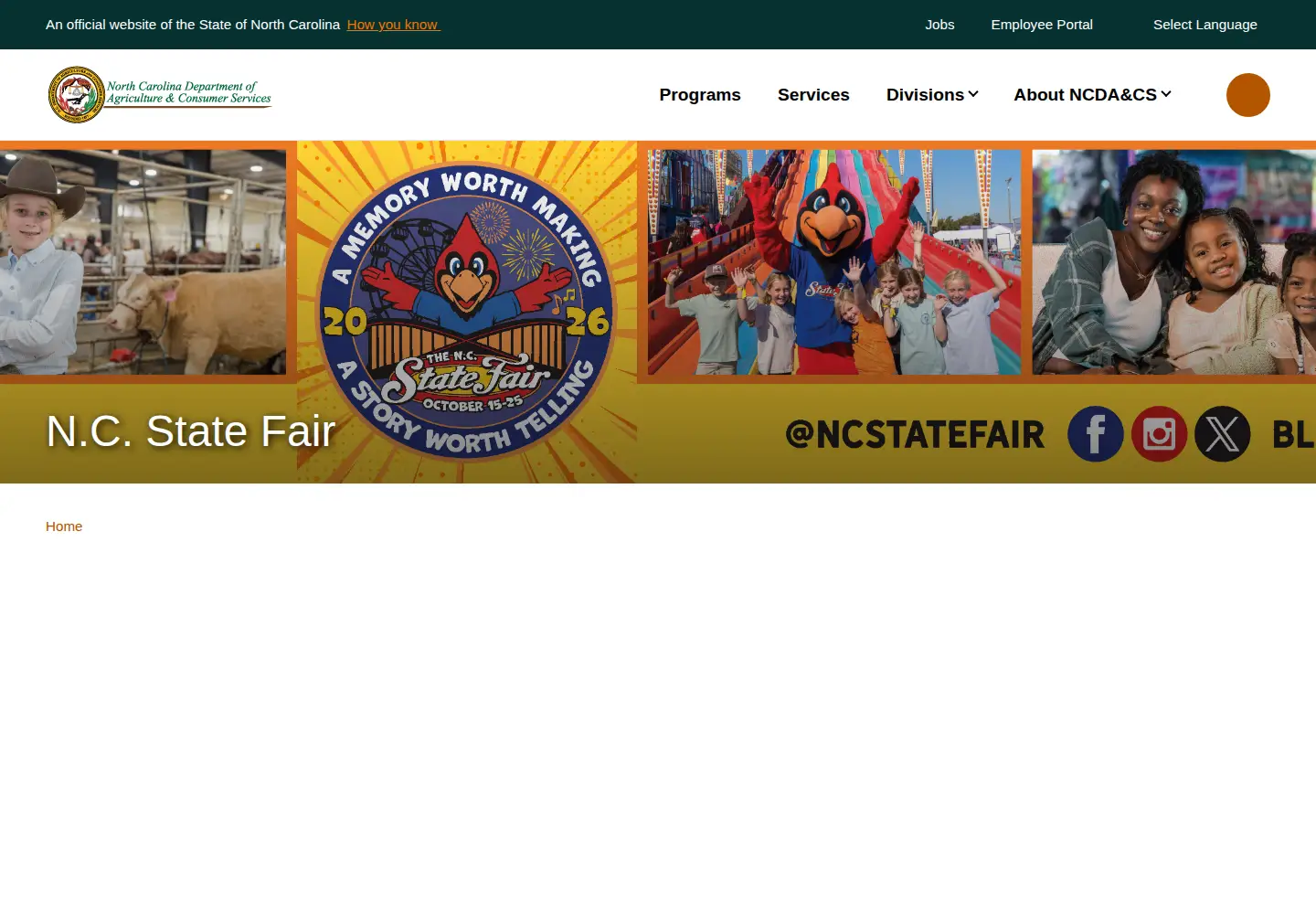Viewport: 1316px width, 914px height.
Task: Click the mascot with kids photo
Action: [834, 262]
